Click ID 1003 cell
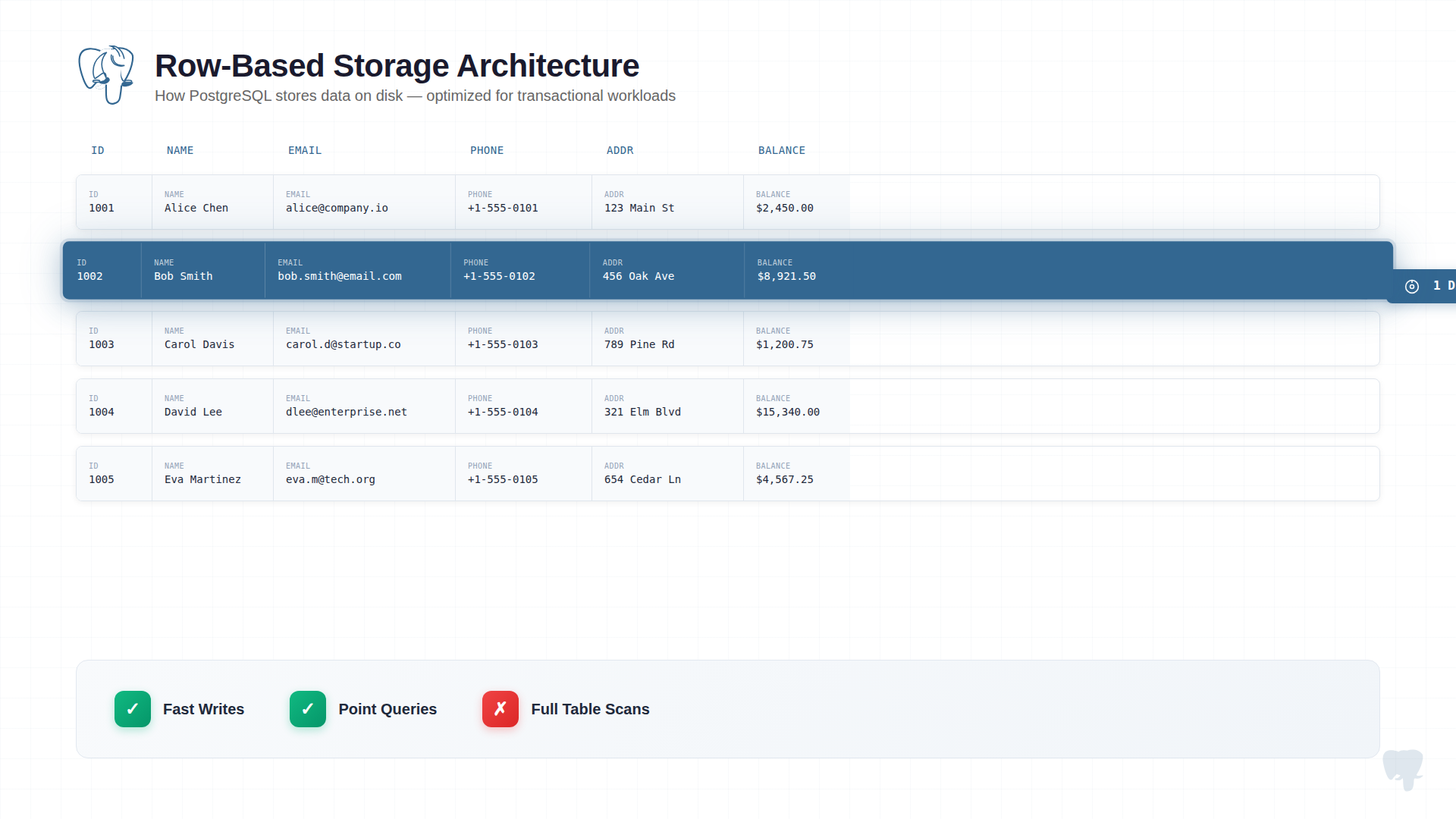1456x819 pixels. pyautogui.click(x=102, y=344)
